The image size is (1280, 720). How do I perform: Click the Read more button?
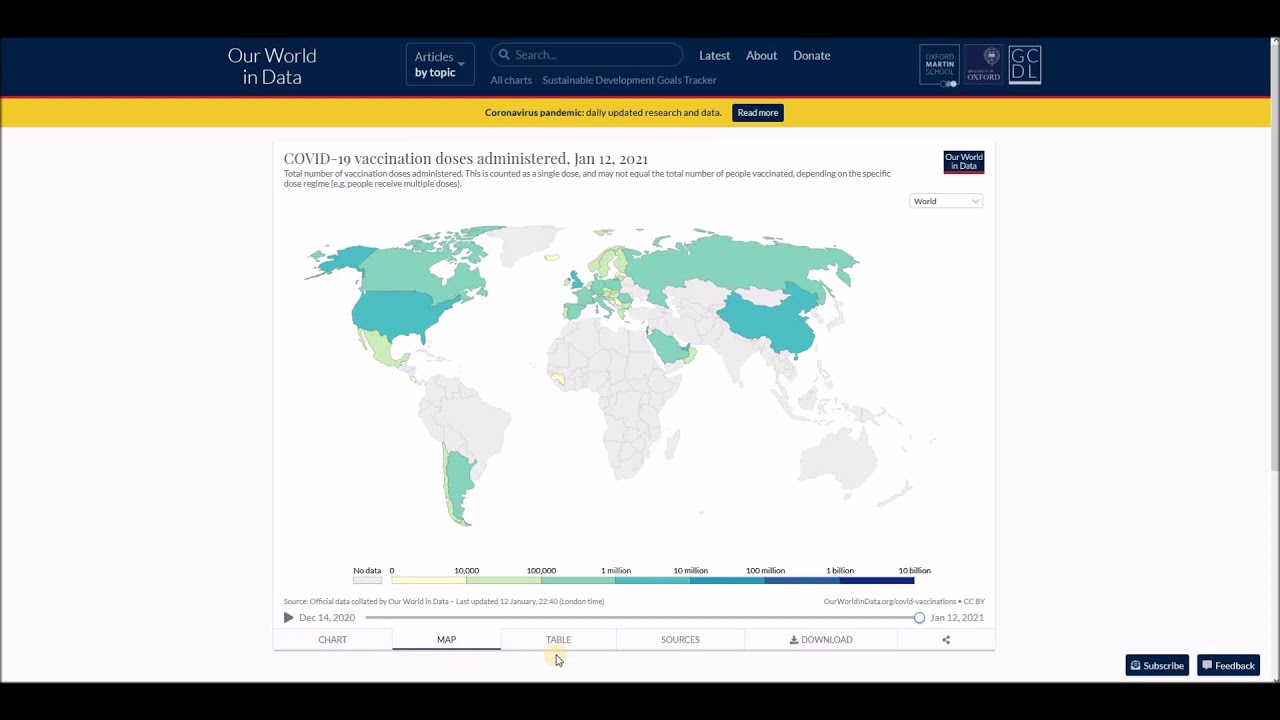click(757, 113)
